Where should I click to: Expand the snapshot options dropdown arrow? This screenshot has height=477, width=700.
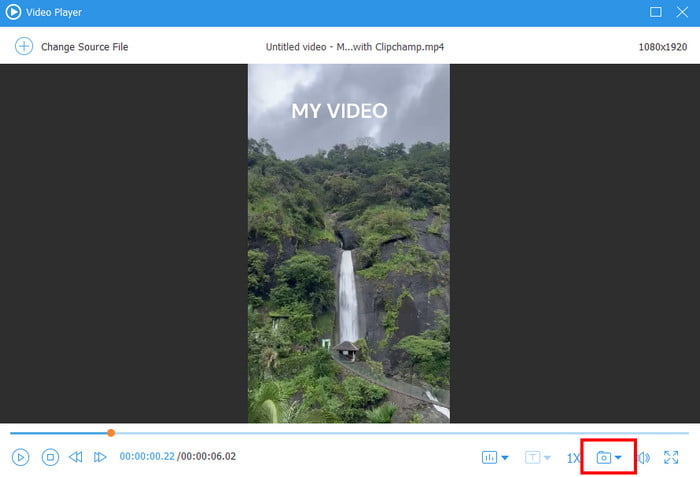tap(619, 458)
